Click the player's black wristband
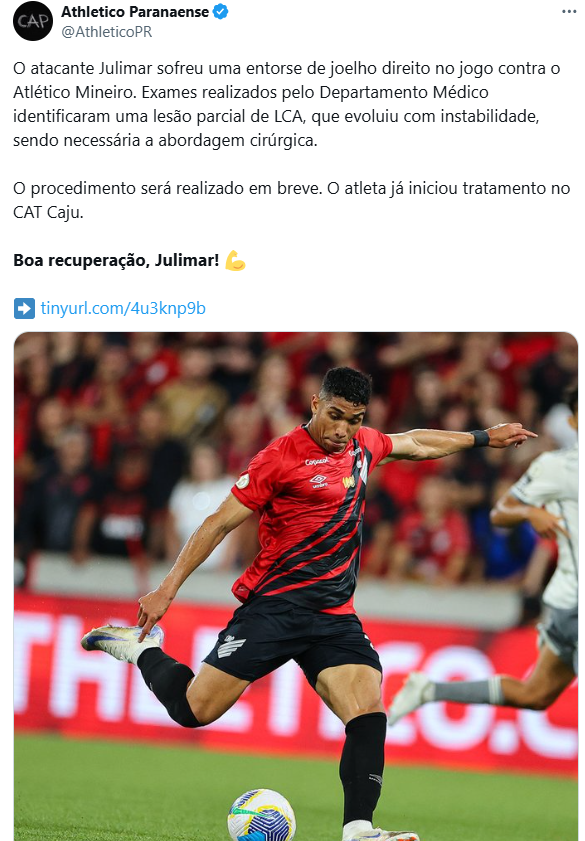Screen dimensions: 585x841 479,438
